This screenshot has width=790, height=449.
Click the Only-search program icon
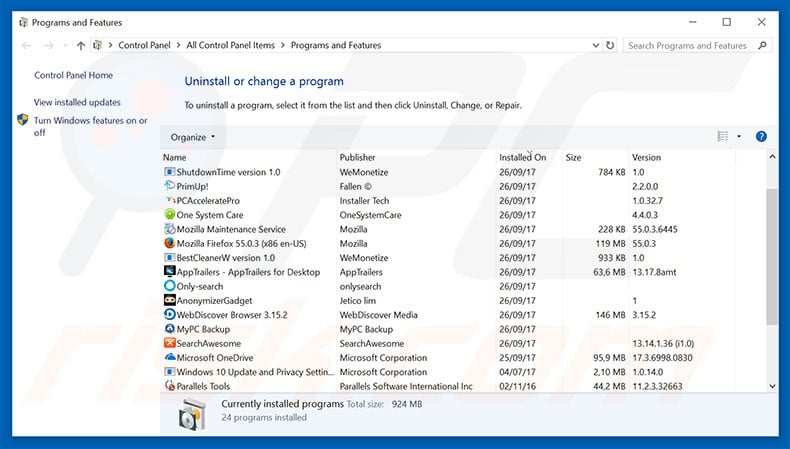pyautogui.click(x=170, y=286)
